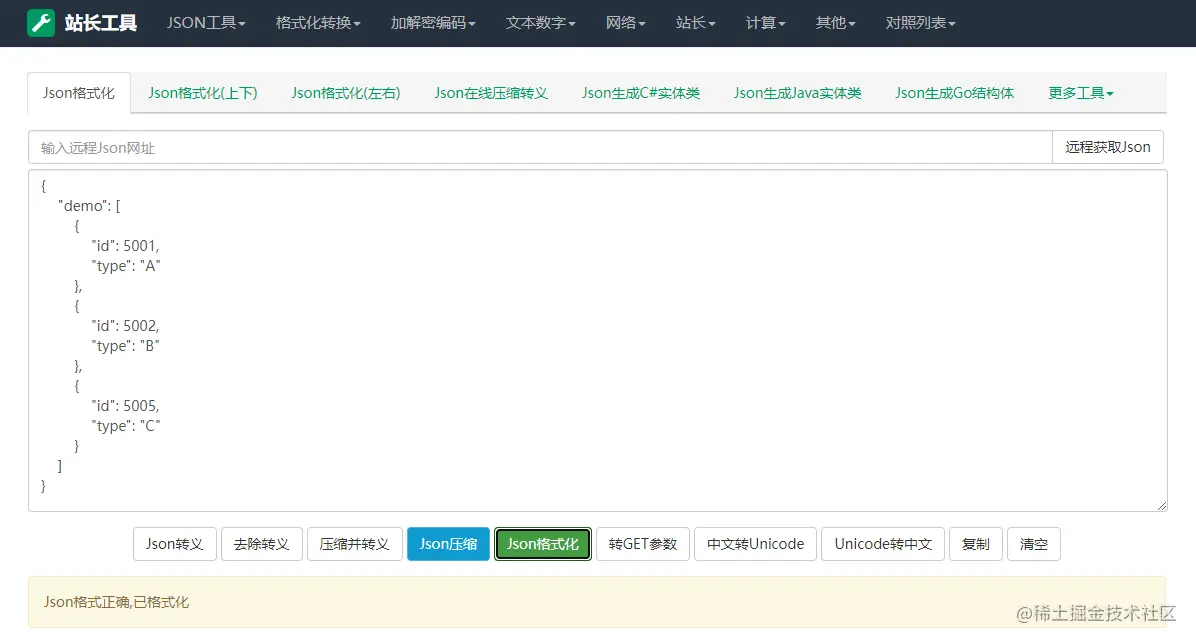Click the 转GET参数 button
This screenshot has height=643, width=1196.
coord(643,544)
